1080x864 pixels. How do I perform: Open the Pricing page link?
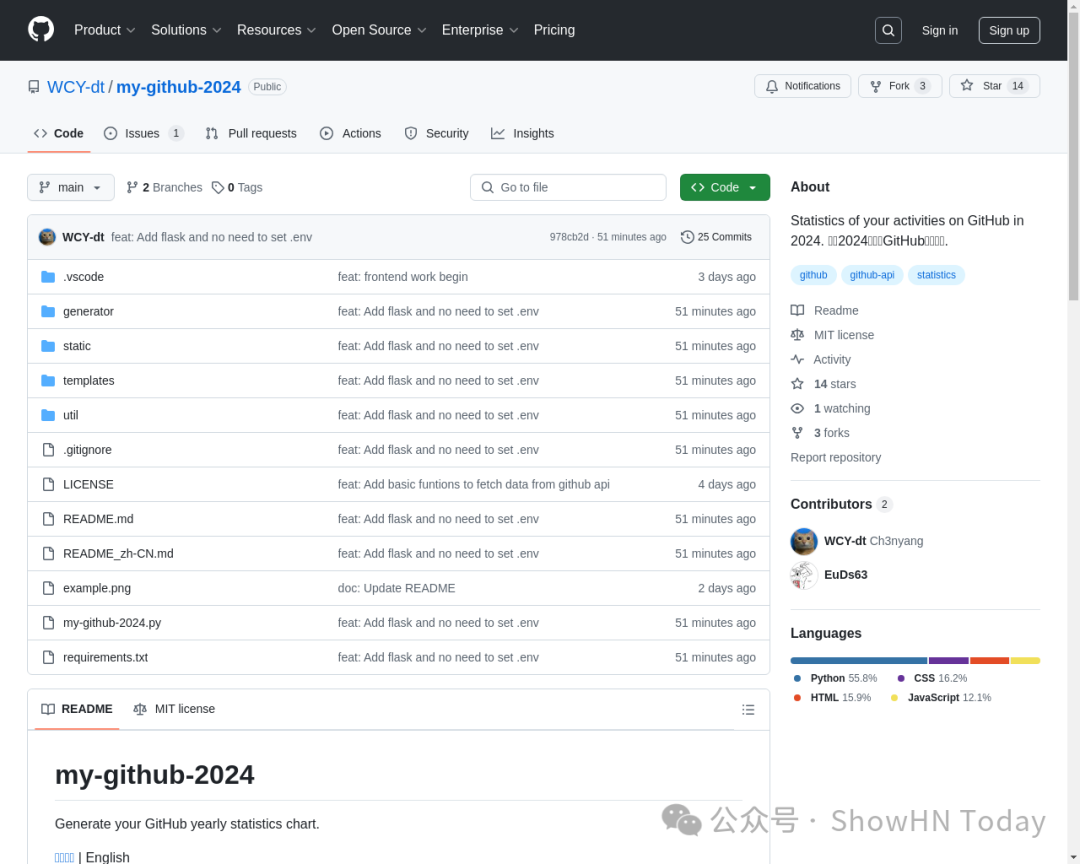[554, 30]
